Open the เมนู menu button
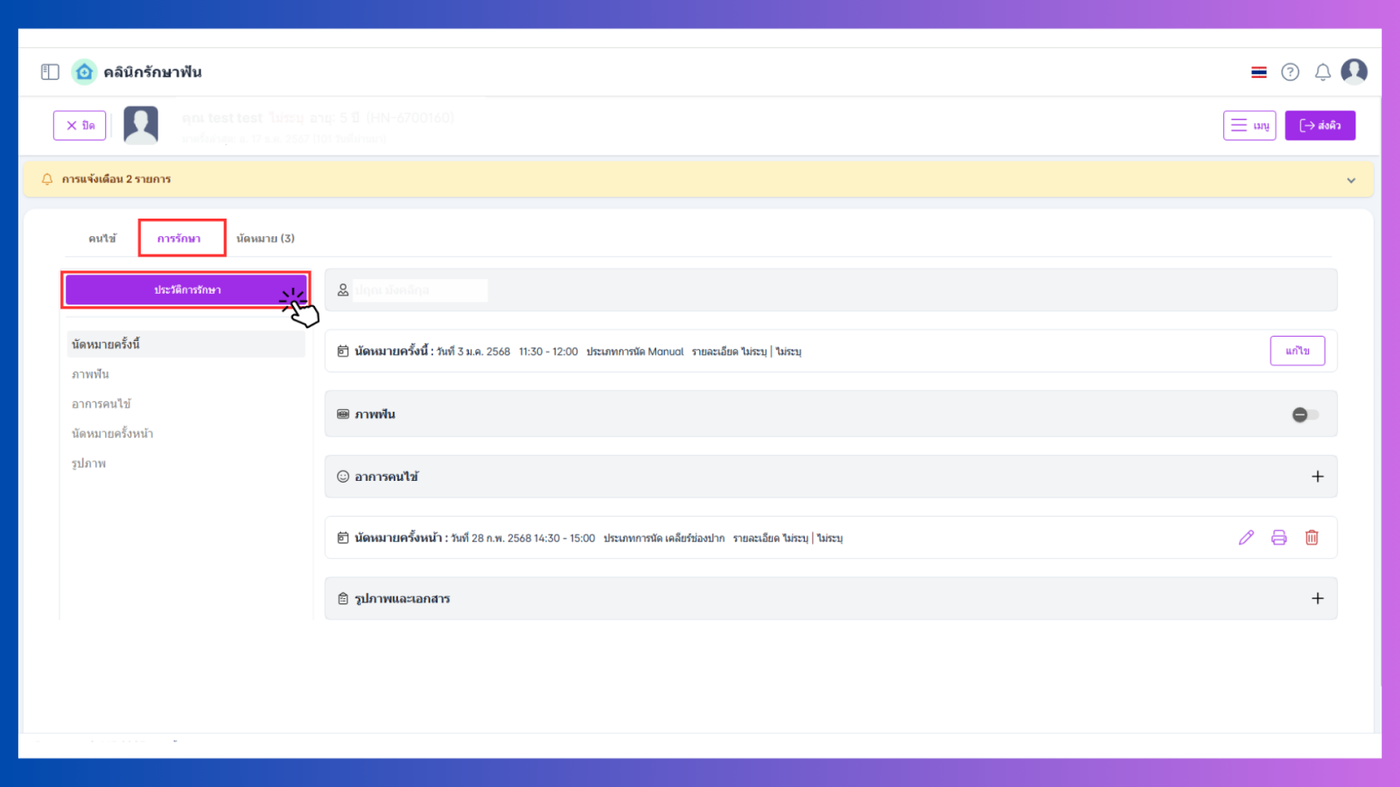Viewport: 1400px width, 787px height. (x=1249, y=125)
